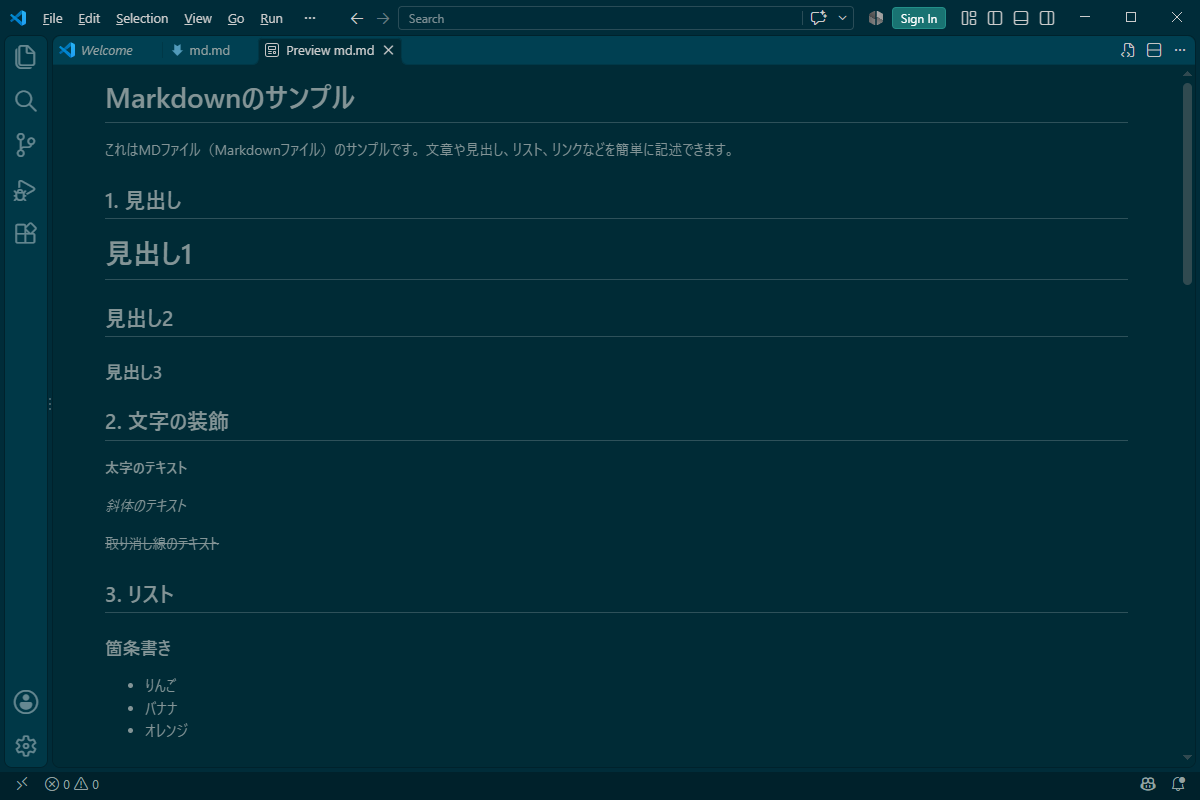Select the Preview md.md tab
The image size is (1200, 800).
(332, 50)
